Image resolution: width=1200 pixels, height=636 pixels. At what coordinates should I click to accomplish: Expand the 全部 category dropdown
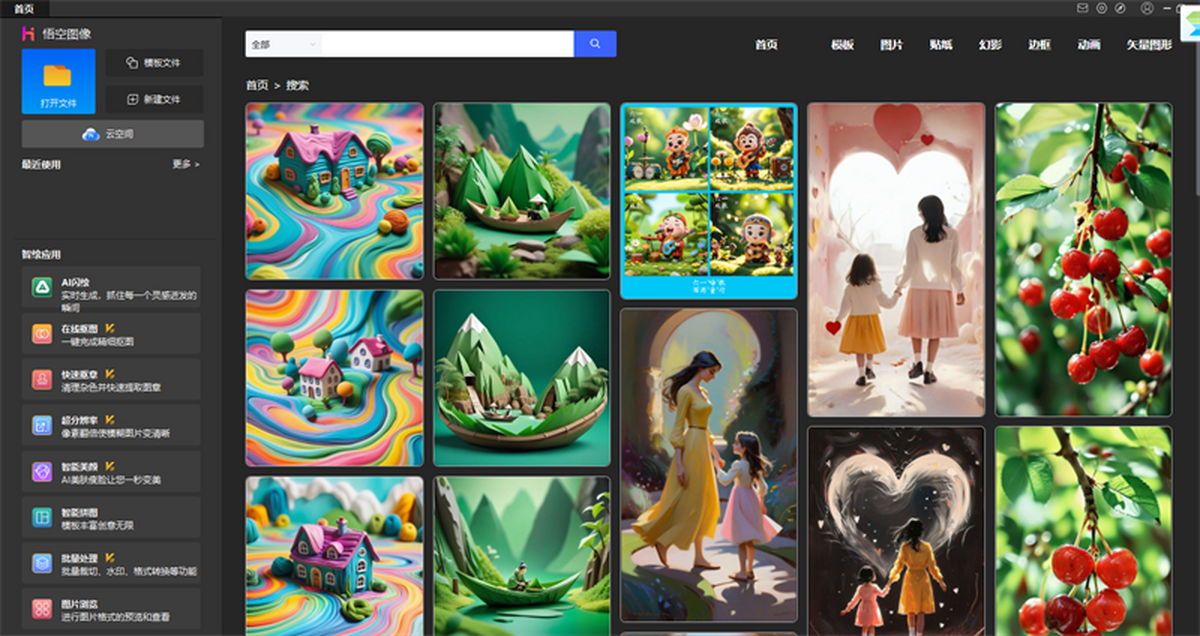[283, 44]
